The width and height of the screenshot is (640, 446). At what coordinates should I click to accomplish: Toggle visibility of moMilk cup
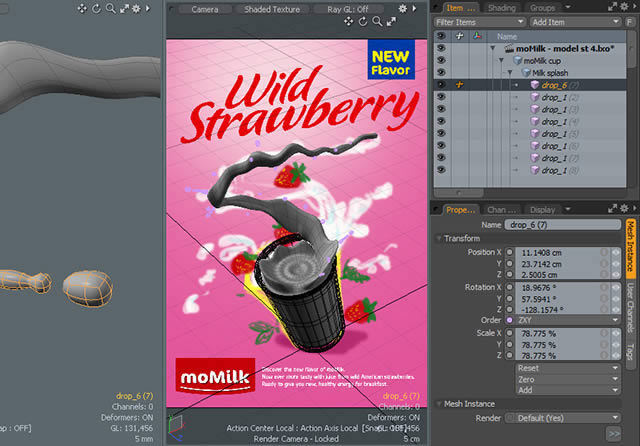(x=441, y=60)
